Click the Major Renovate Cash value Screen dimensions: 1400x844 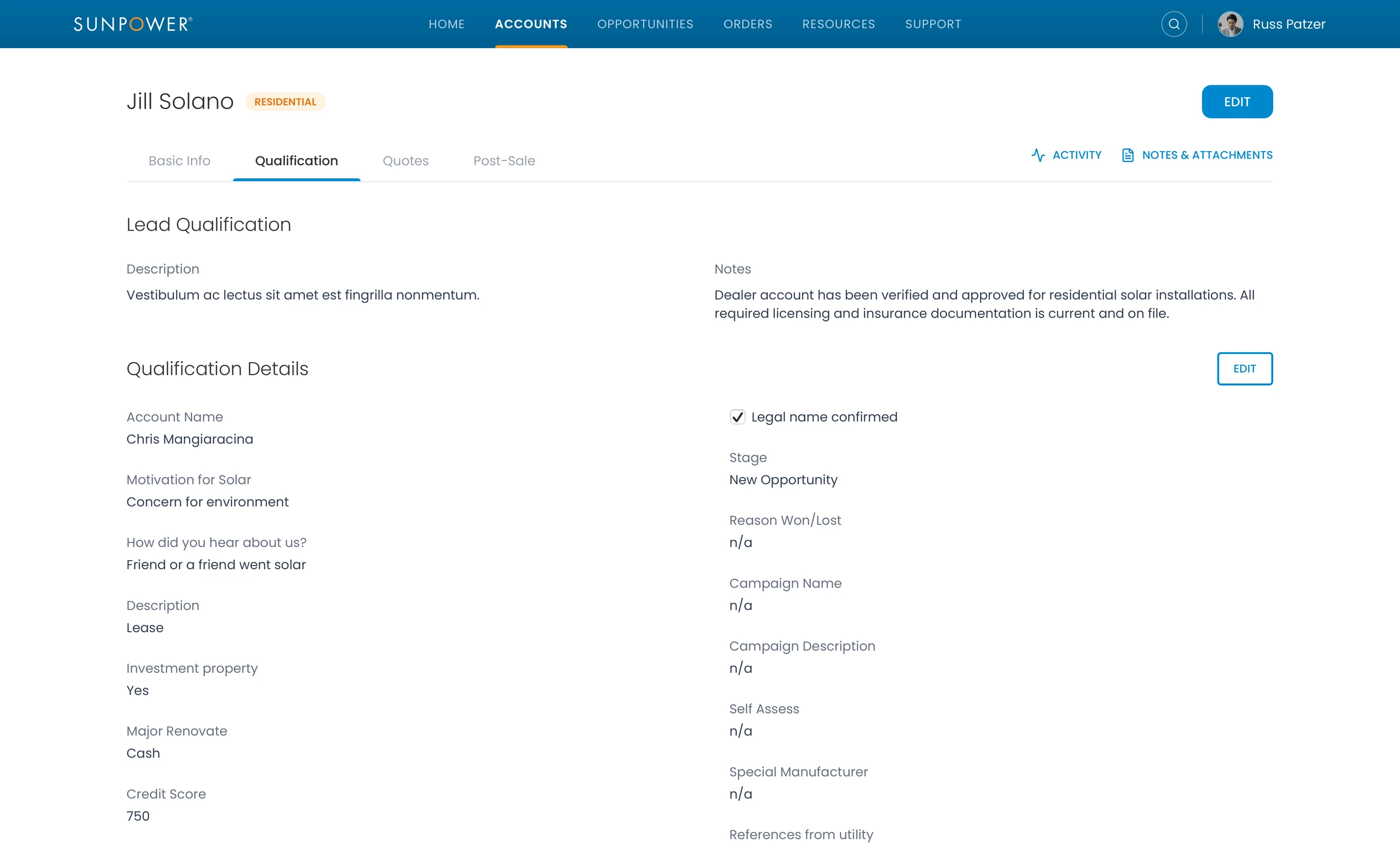143,753
